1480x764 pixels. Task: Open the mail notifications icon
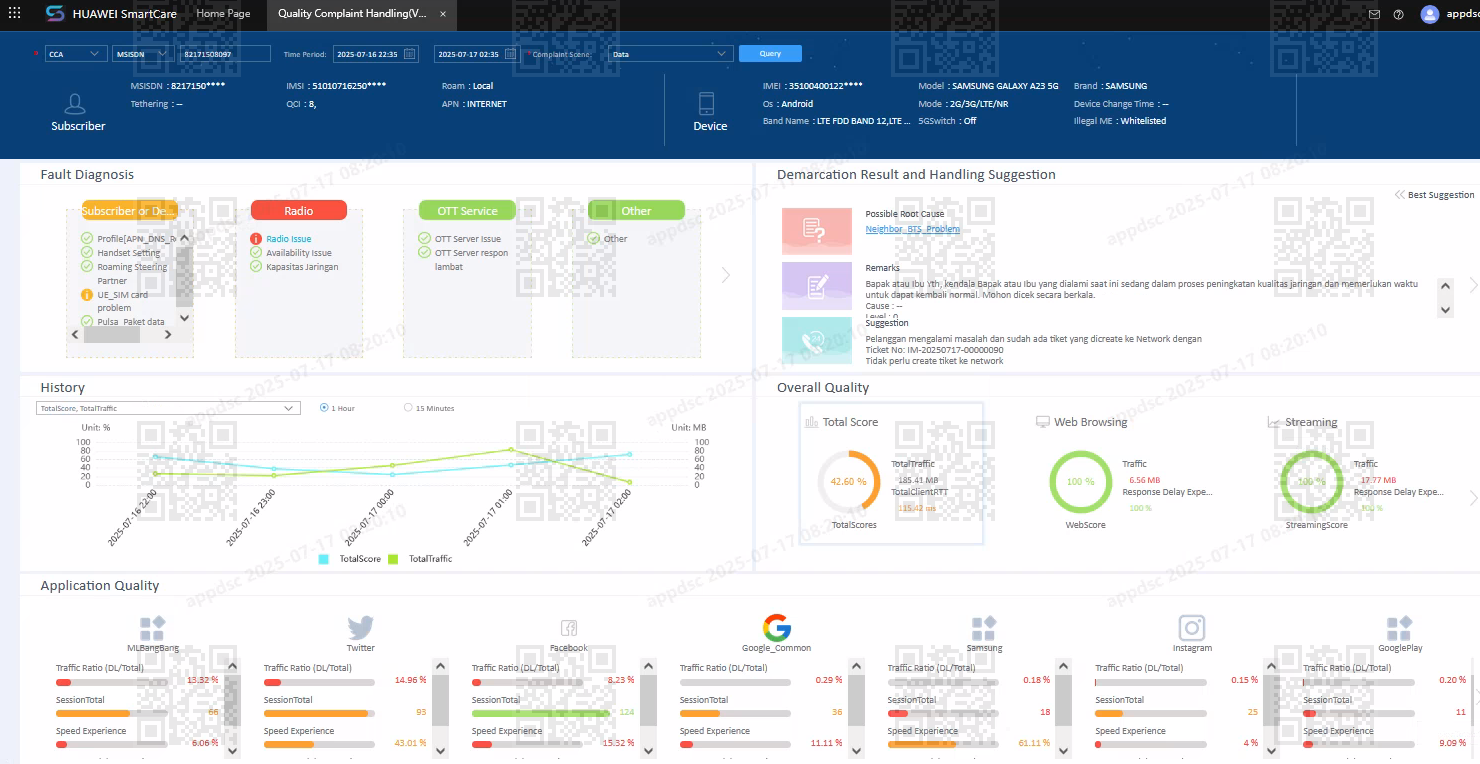(1374, 15)
